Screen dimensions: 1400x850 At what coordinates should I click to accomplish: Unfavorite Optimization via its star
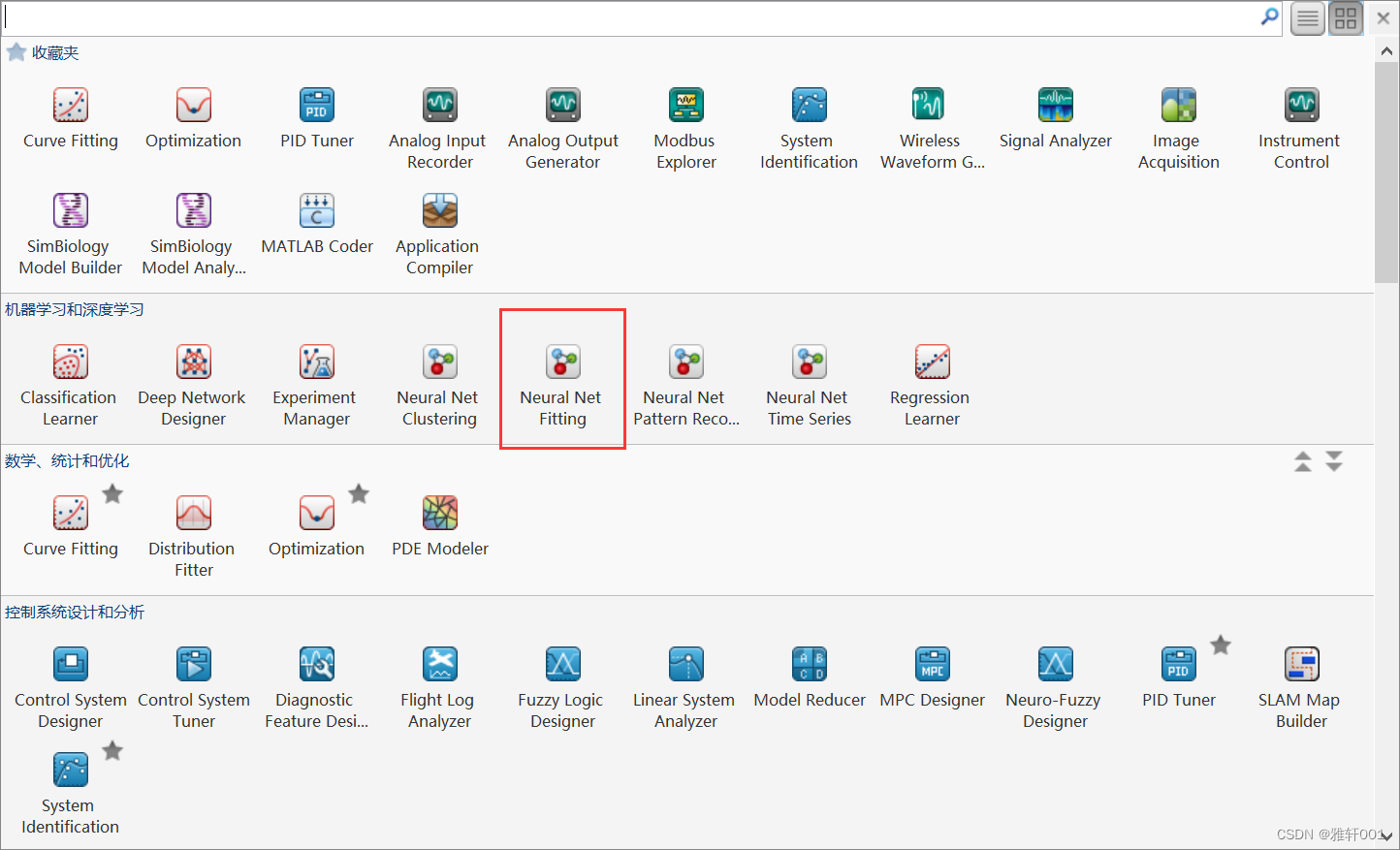pos(359,494)
